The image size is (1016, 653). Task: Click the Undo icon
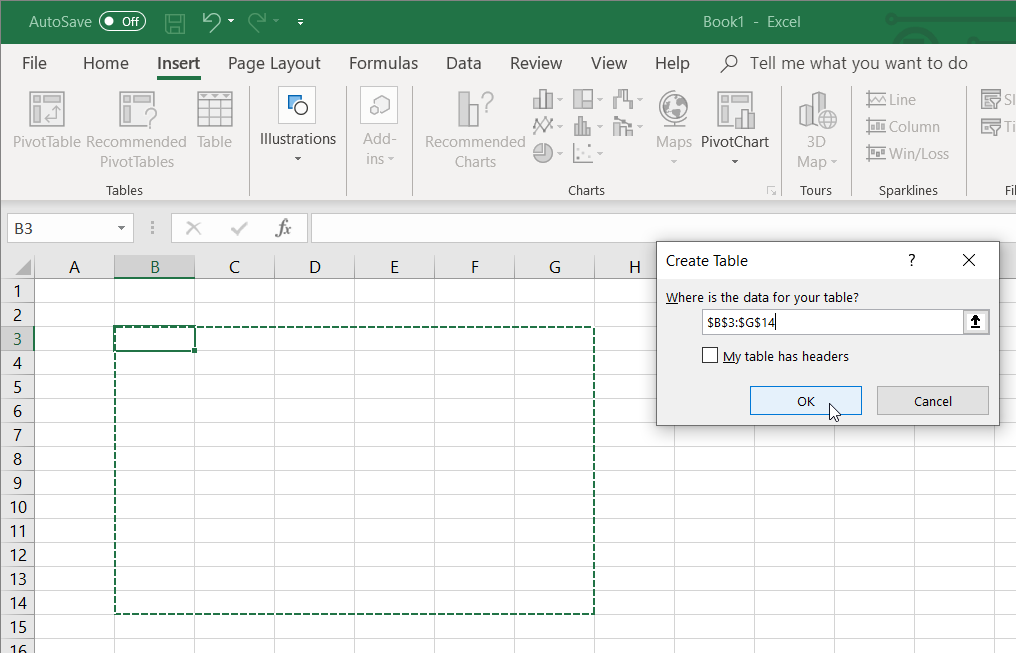tap(211, 22)
